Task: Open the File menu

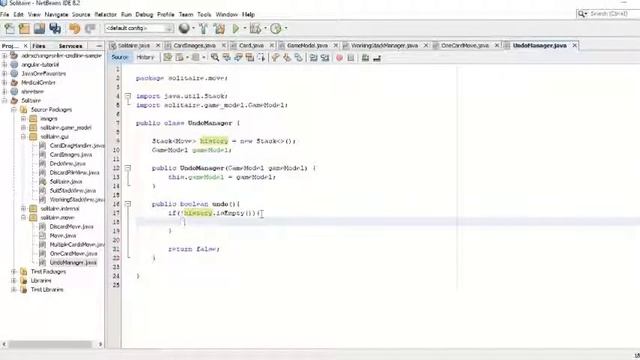Action: pyautogui.click(x=4, y=14)
